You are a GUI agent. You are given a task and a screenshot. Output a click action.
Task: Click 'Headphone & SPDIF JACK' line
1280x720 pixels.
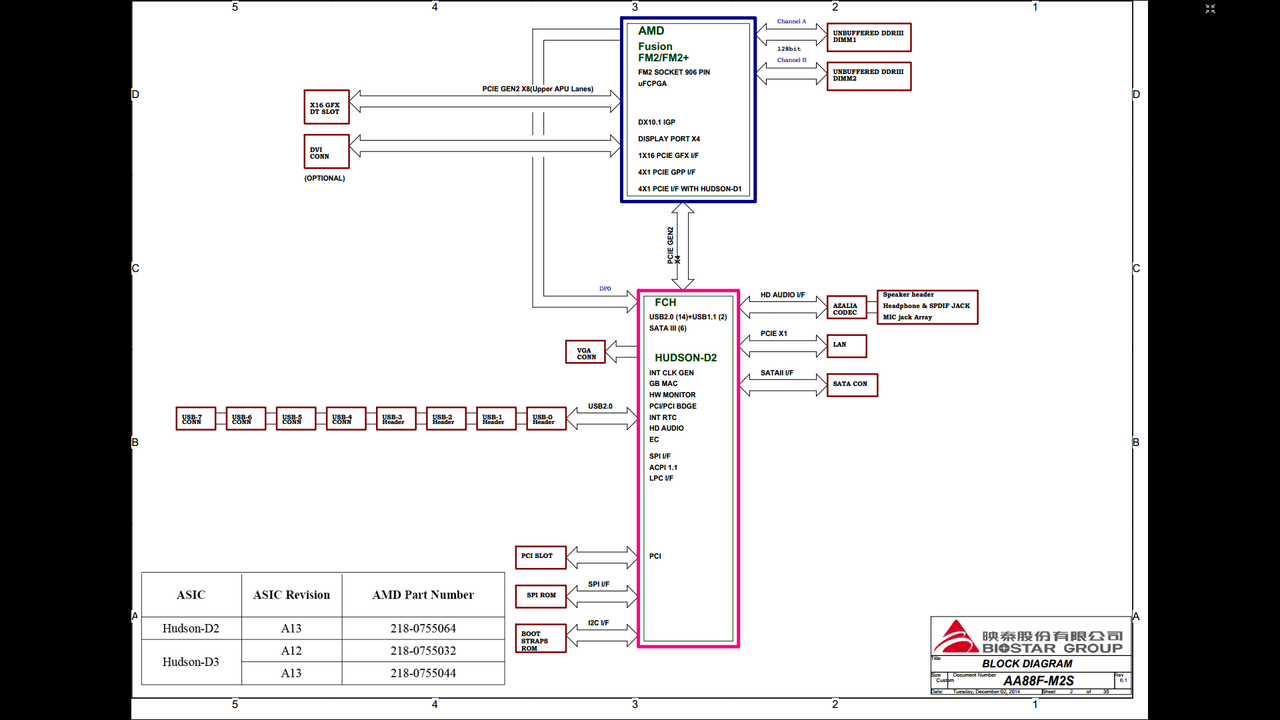[x=926, y=306]
